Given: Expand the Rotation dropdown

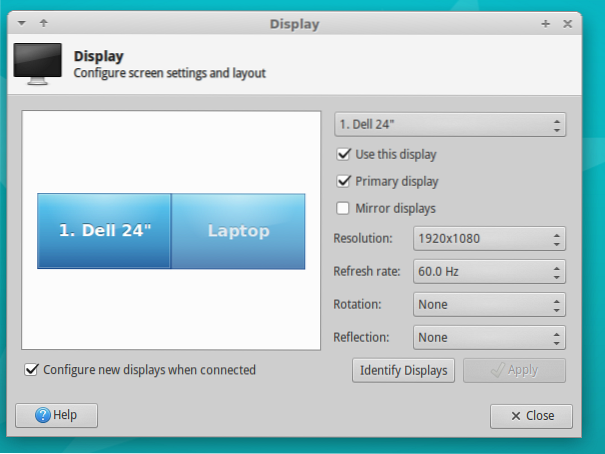Looking at the screenshot, I should pyautogui.click(x=489, y=305).
